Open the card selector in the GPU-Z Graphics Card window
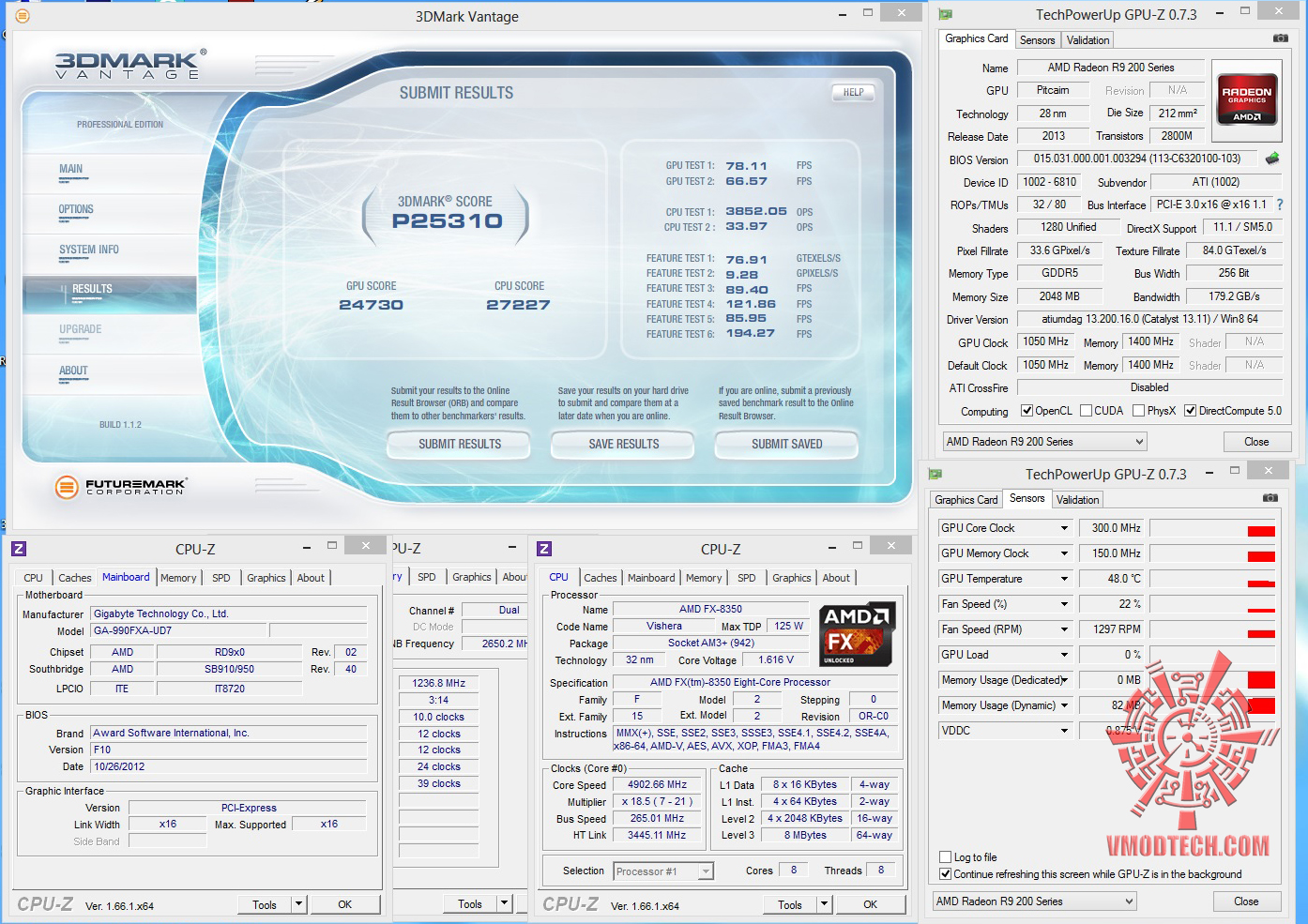The image size is (1308, 924). tap(1045, 442)
